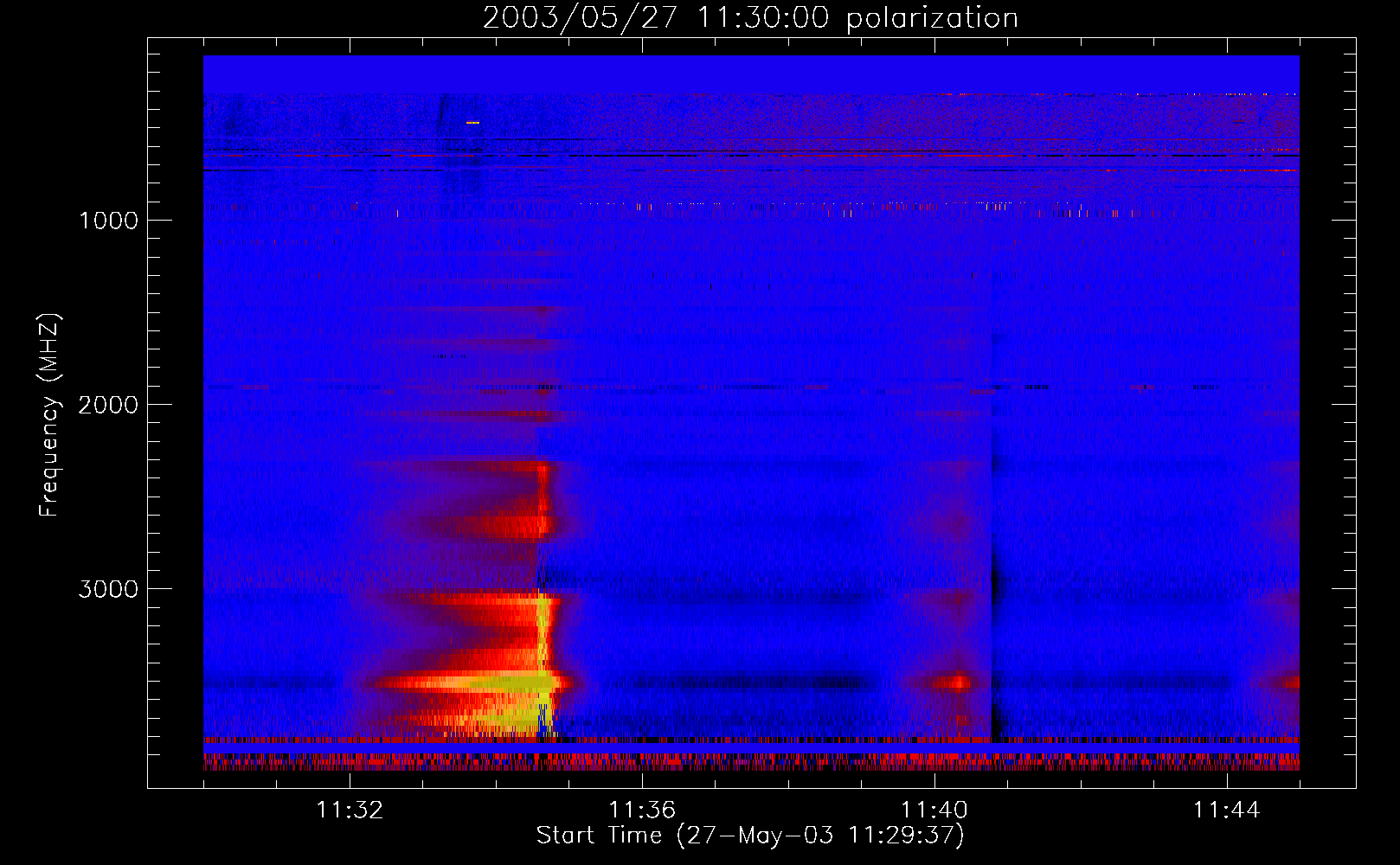The width and height of the screenshot is (1400, 865).
Task: Click the 11:32 time tick label
Action: tap(350, 811)
